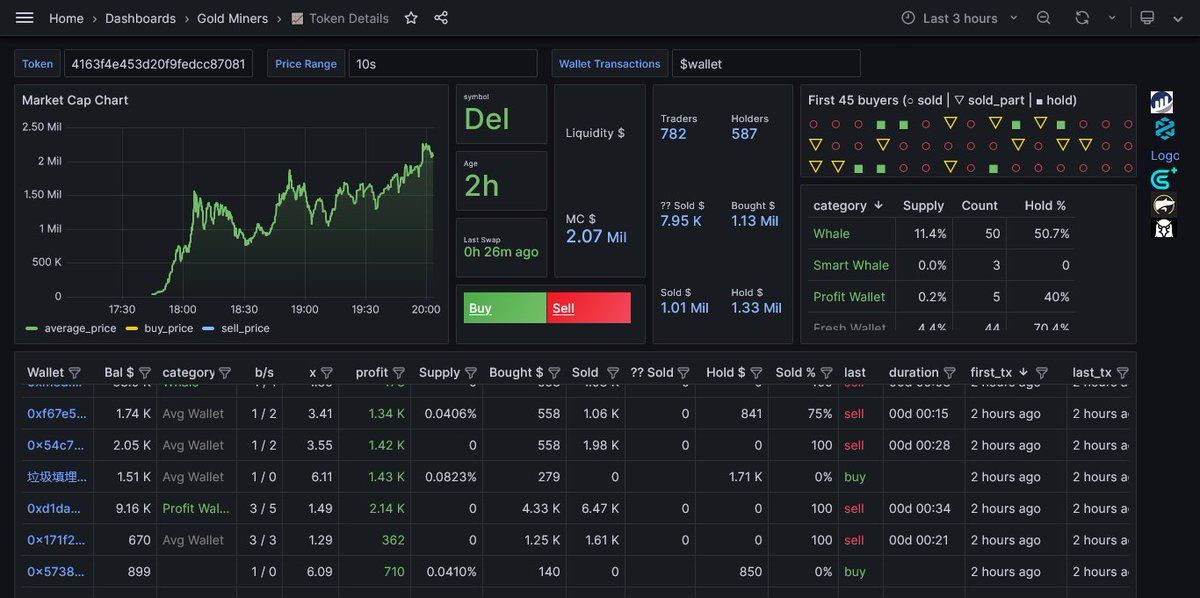The image size is (1200, 598).
Task: Toggle first_tx column sort arrow
Action: coord(1023,372)
